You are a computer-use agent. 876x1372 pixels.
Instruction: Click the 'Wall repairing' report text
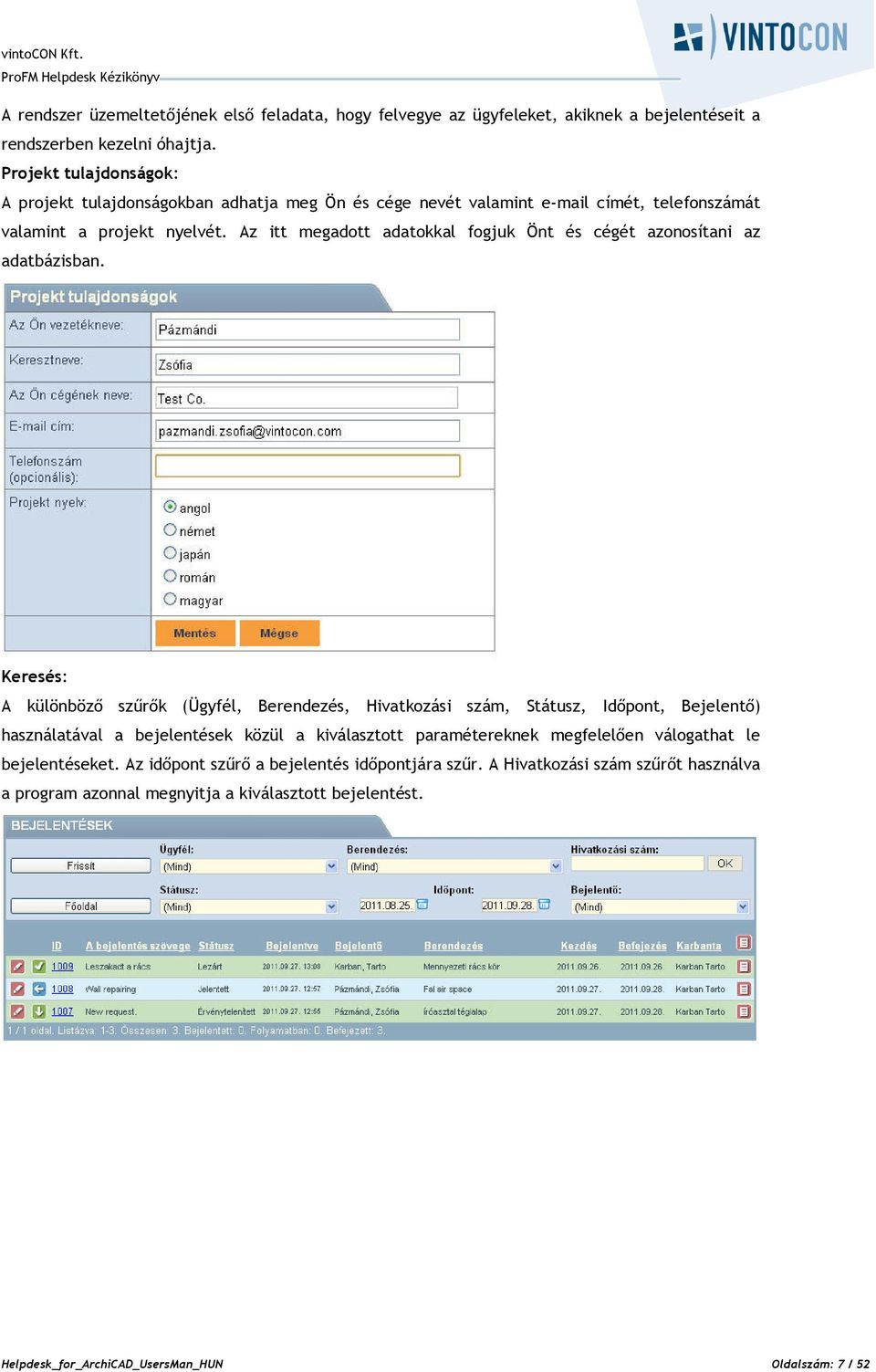[110, 989]
